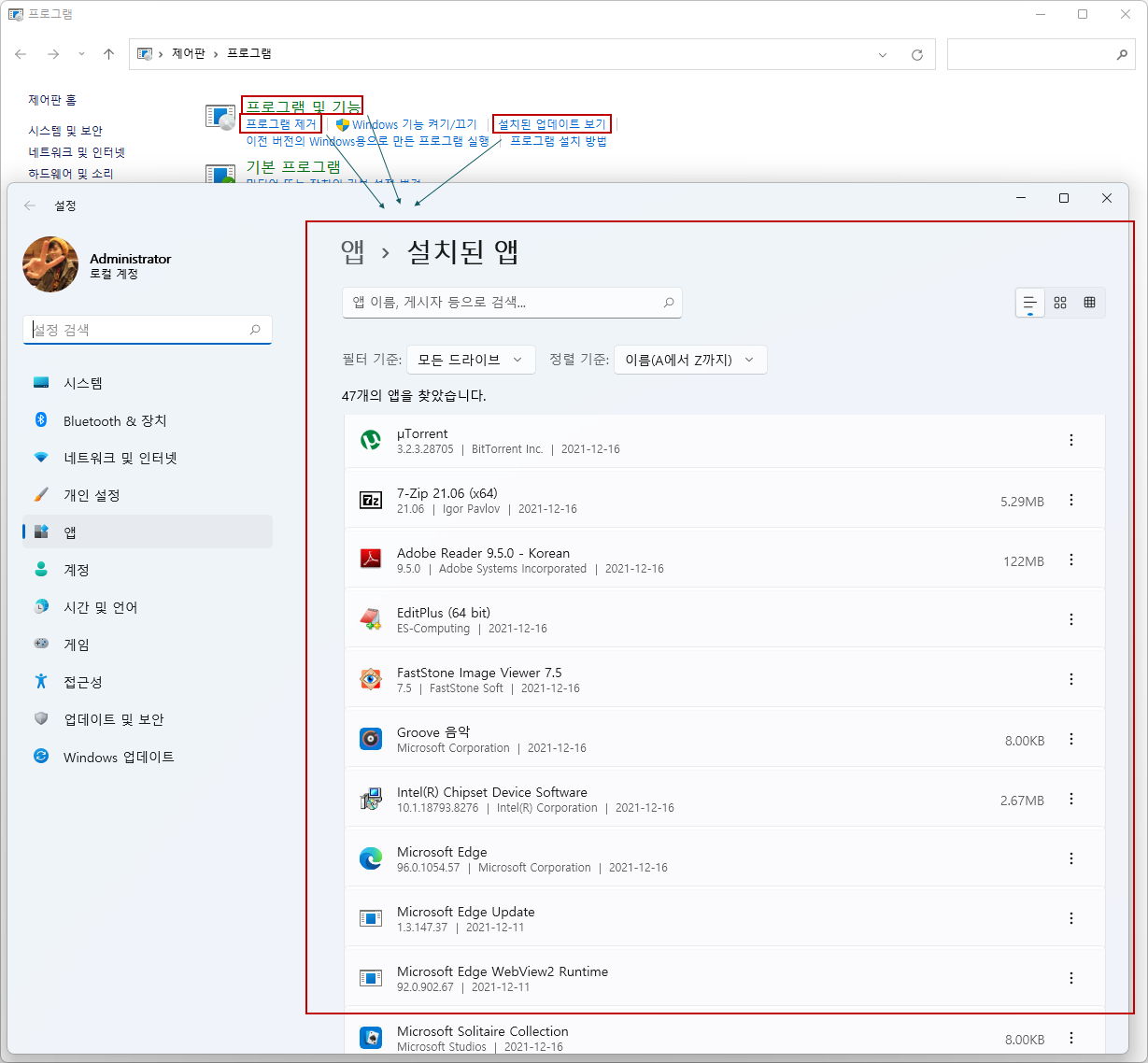Click the 7-Zip app icon
The width and height of the screenshot is (1148, 1063).
coord(371,501)
